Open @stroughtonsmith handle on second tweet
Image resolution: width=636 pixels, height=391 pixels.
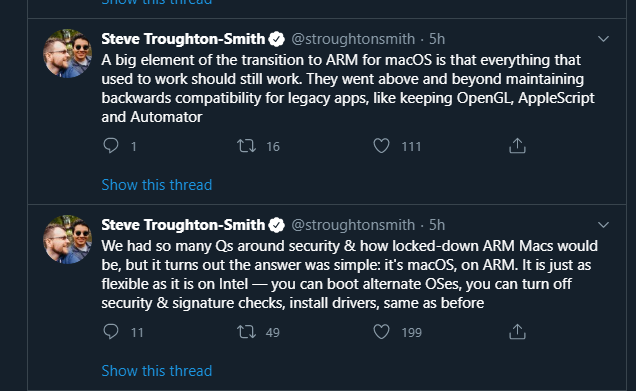pos(353,225)
